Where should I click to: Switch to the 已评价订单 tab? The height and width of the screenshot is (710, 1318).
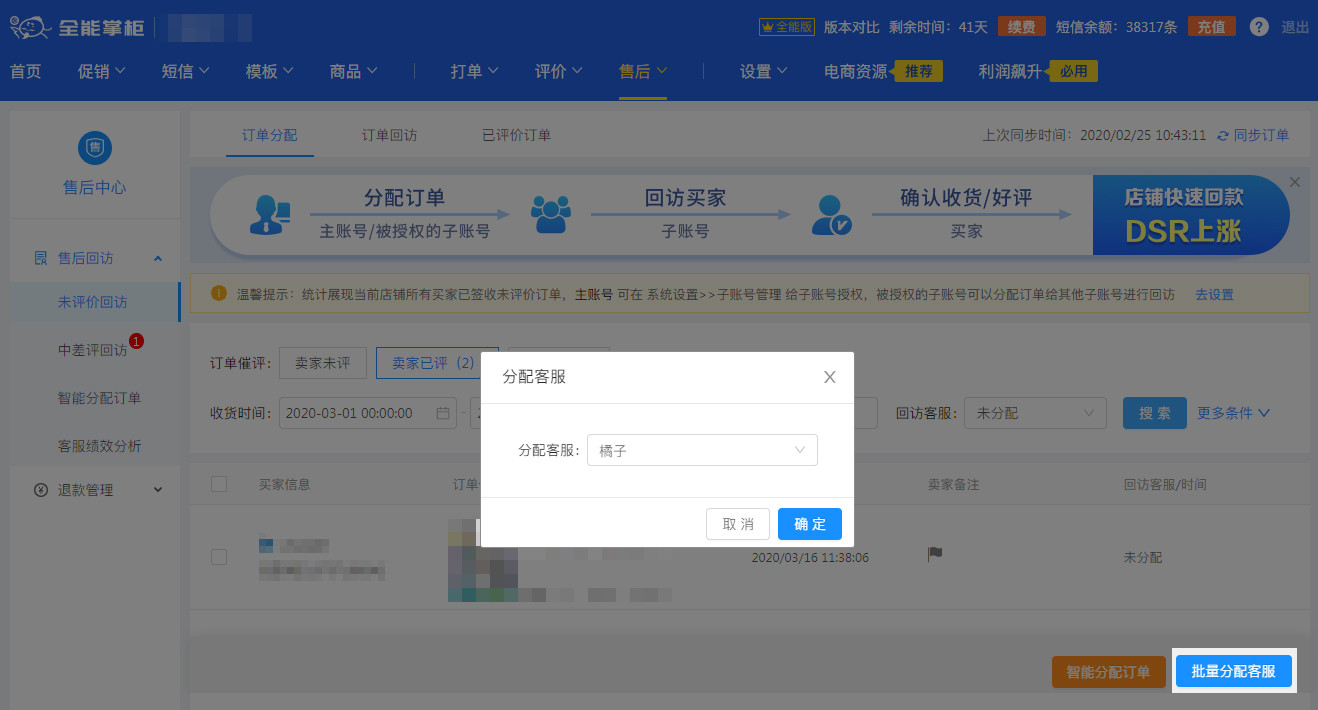(516, 135)
